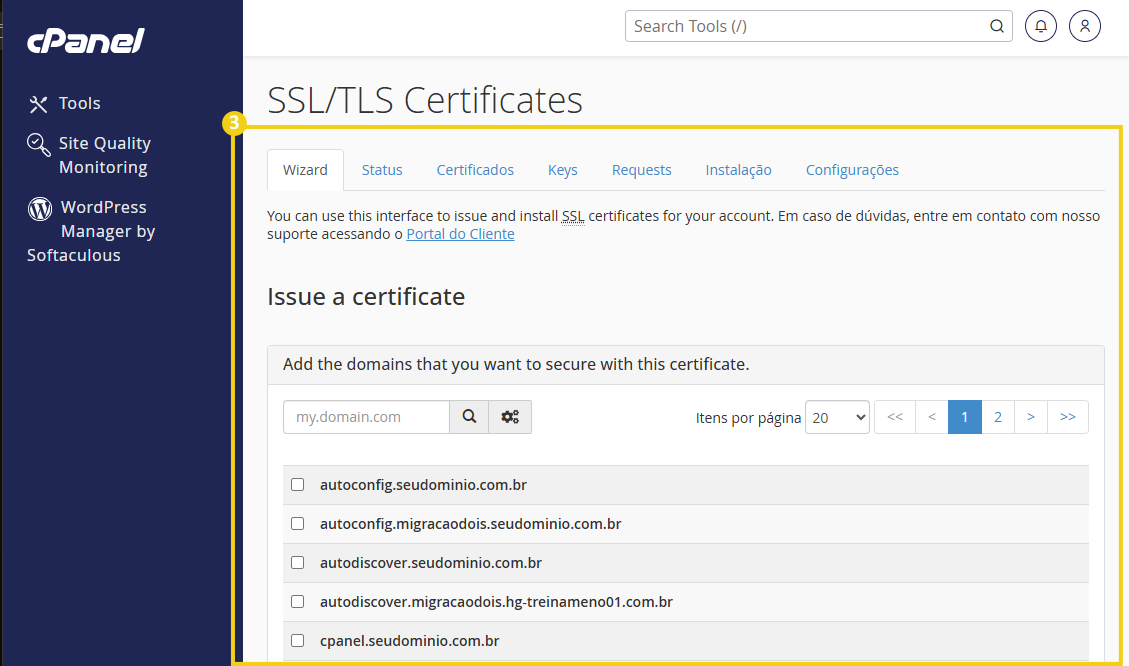Open the Certificados tab
This screenshot has width=1129, height=666.
pos(475,170)
